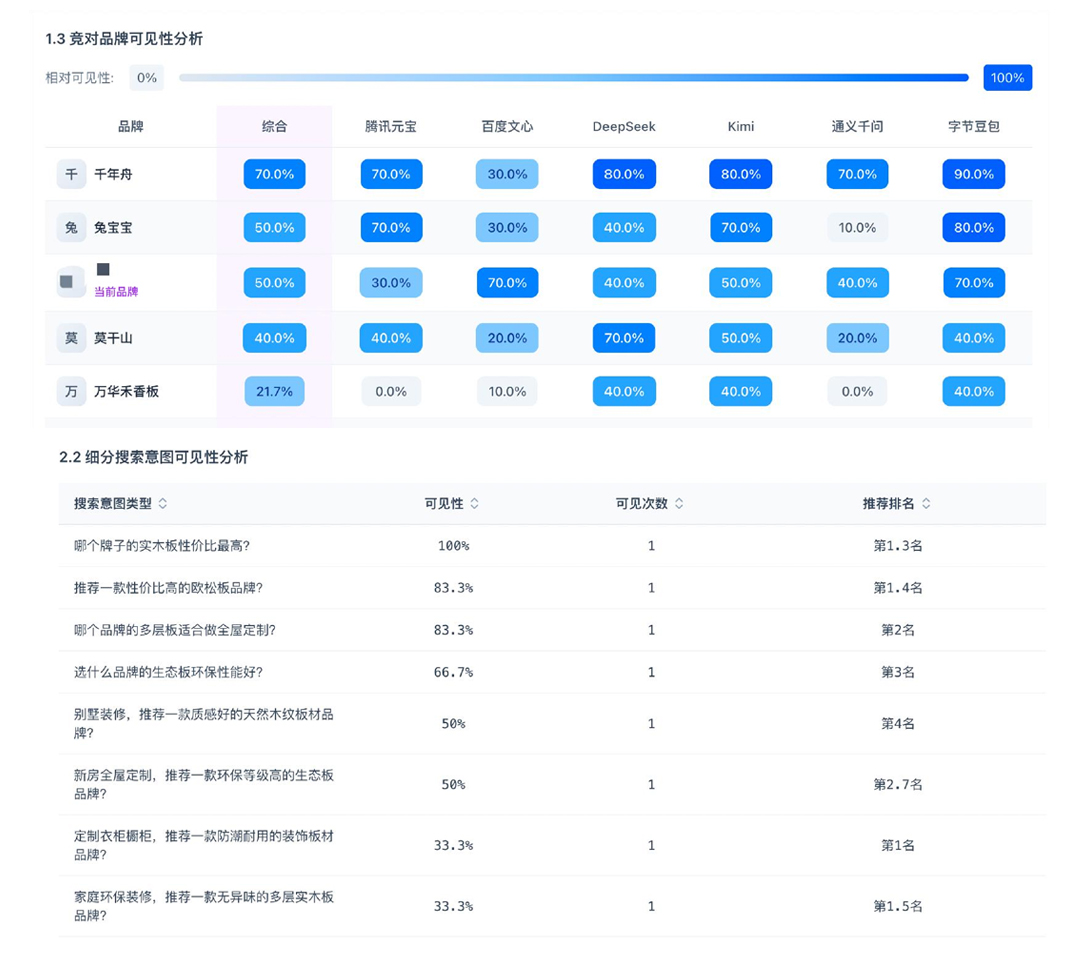Screen dimensions: 1077x963
Task: Click the 66.7% visibility value
Action: click(453, 672)
